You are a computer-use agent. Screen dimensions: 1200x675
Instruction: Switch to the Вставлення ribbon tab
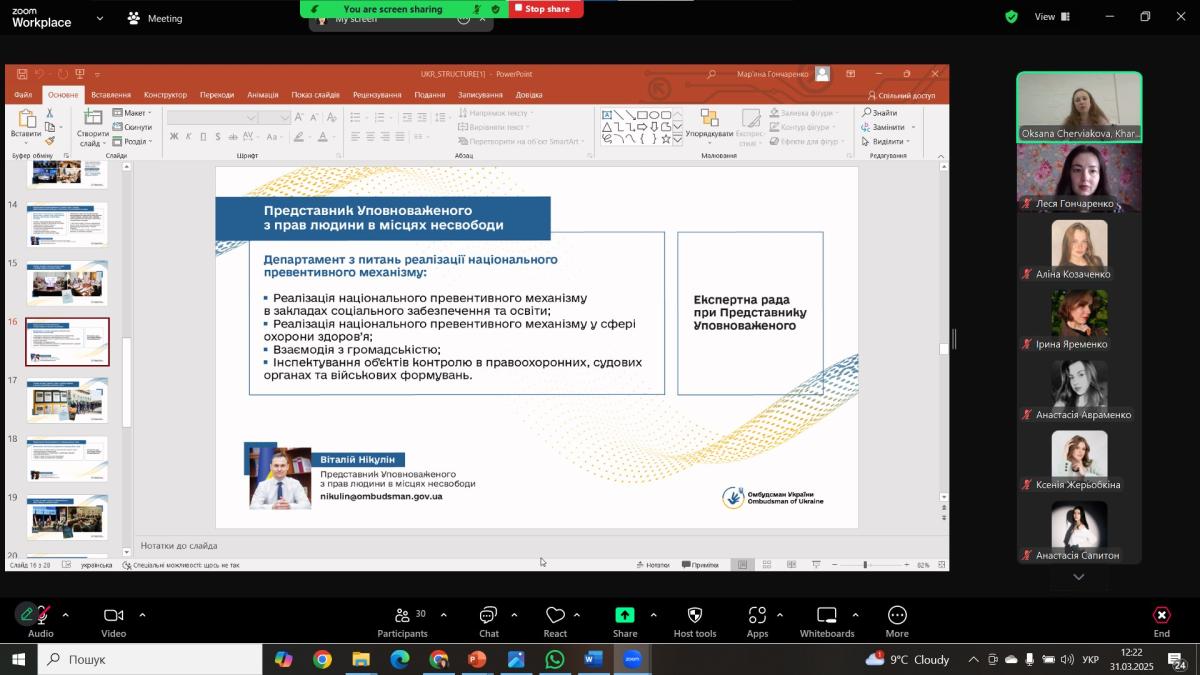(x=110, y=95)
